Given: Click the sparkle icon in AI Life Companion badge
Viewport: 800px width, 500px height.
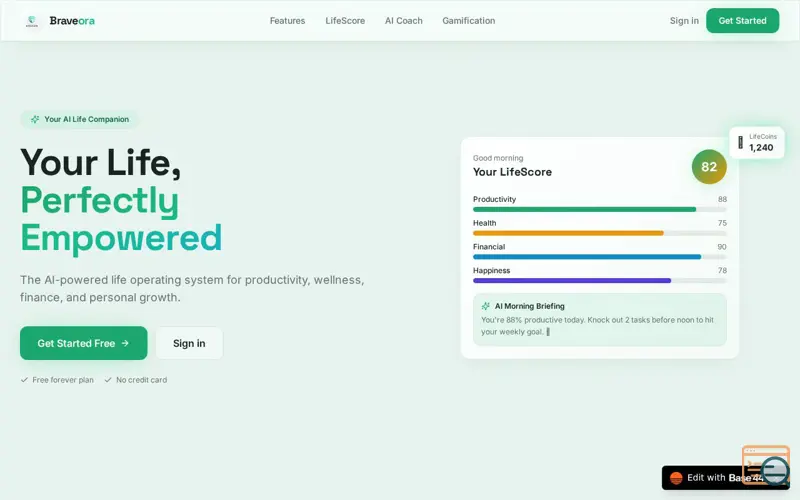Looking at the screenshot, I should pyautogui.click(x=35, y=119).
